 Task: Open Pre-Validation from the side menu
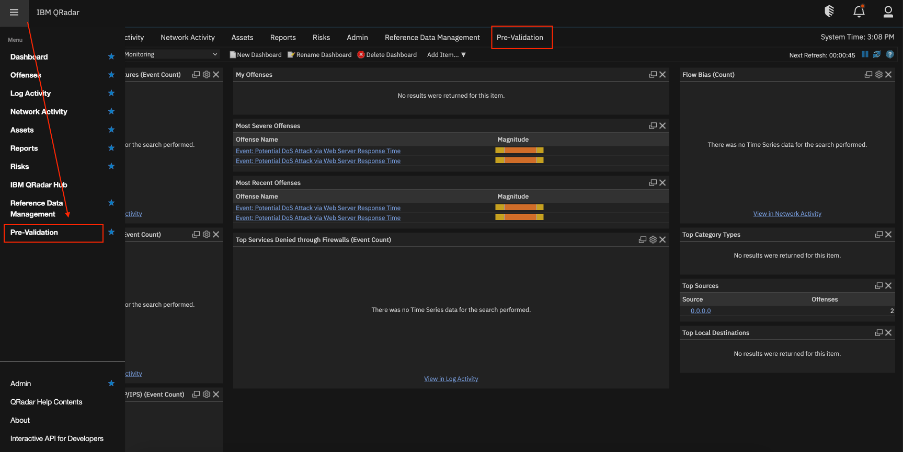[34, 232]
